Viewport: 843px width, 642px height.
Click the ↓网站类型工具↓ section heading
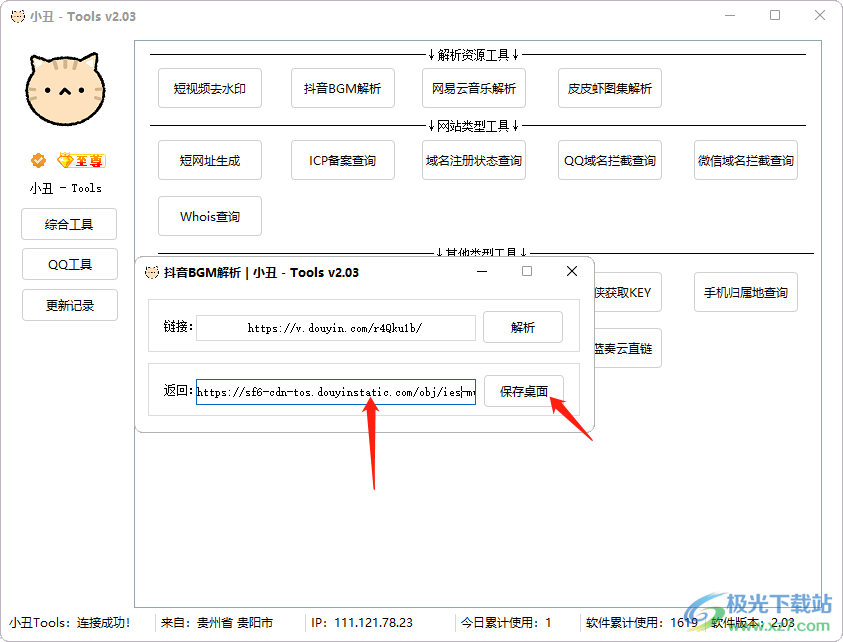[474, 126]
